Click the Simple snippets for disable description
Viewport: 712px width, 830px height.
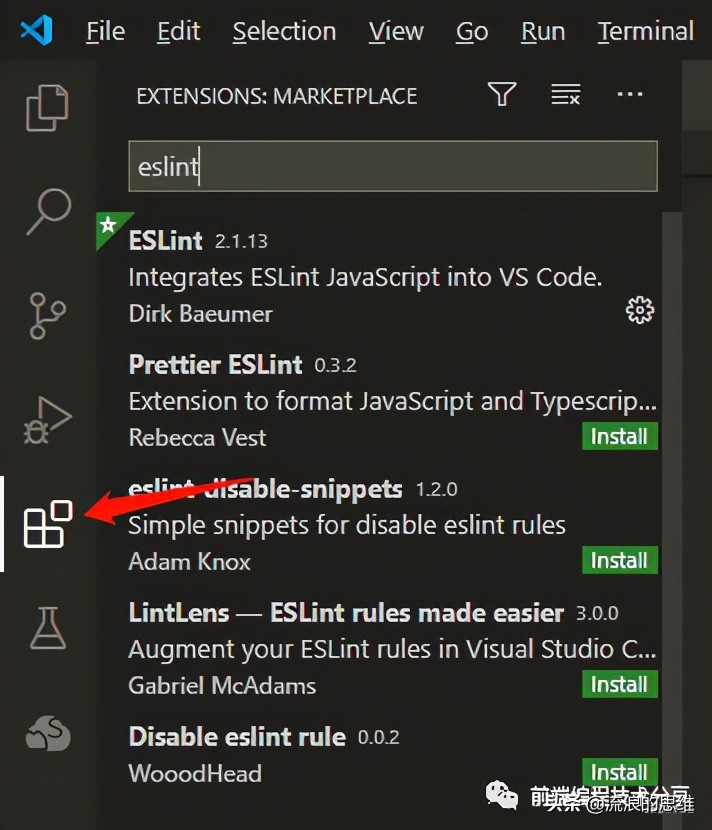[347, 525]
